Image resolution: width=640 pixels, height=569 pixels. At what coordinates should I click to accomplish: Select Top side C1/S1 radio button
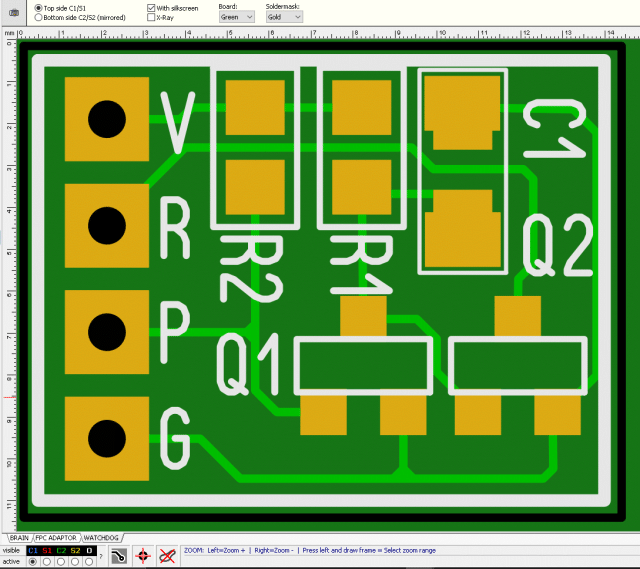click(x=39, y=8)
